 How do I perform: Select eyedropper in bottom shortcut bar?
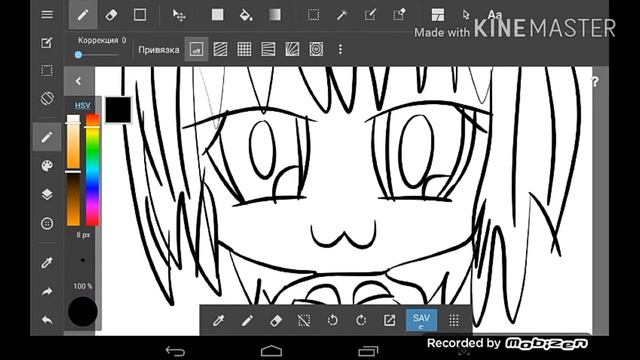218,320
